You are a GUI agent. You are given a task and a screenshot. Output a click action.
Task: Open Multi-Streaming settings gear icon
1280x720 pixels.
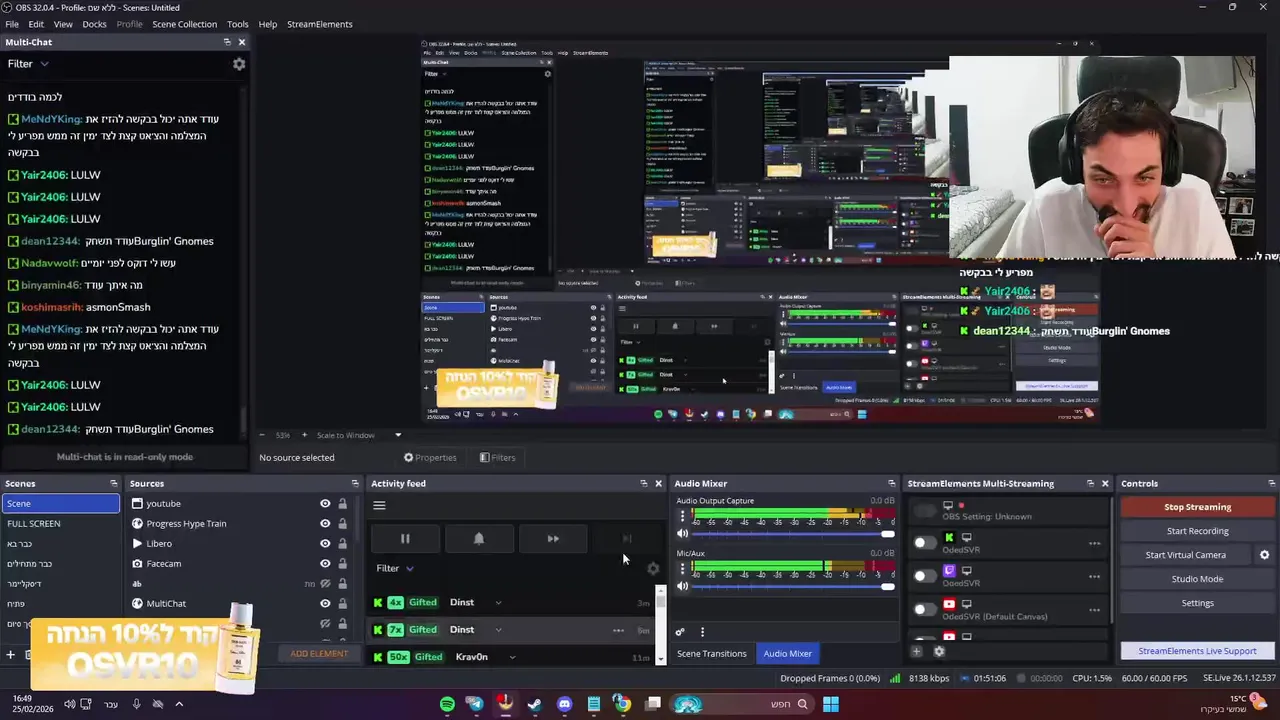[939, 652]
